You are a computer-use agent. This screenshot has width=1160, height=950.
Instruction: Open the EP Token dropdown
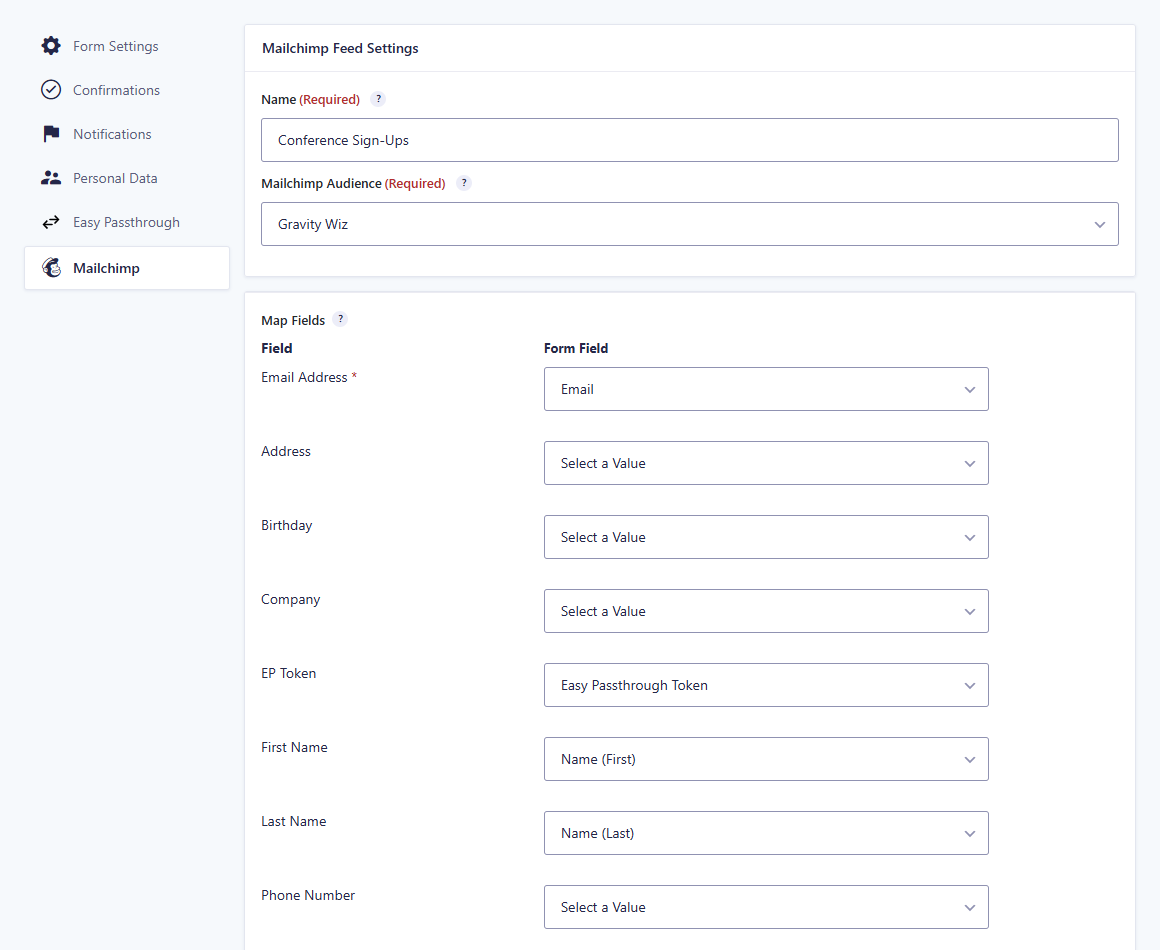click(766, 685)
